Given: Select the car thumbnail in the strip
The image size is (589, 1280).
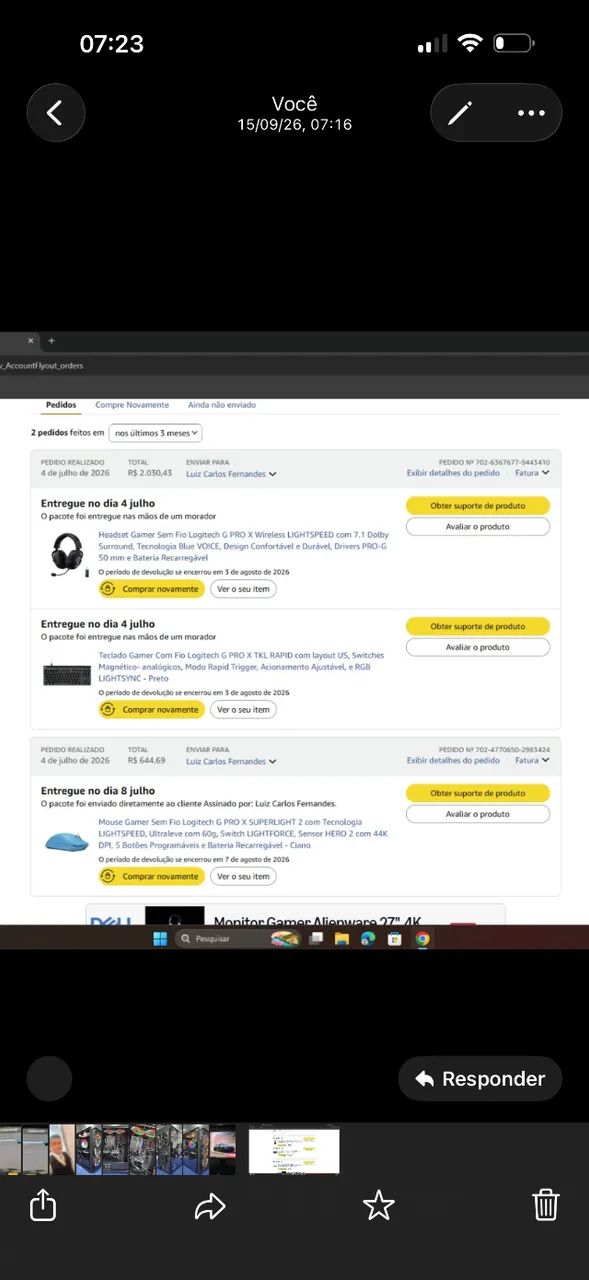Looking at the screenshot, I should click(223, 1150).
